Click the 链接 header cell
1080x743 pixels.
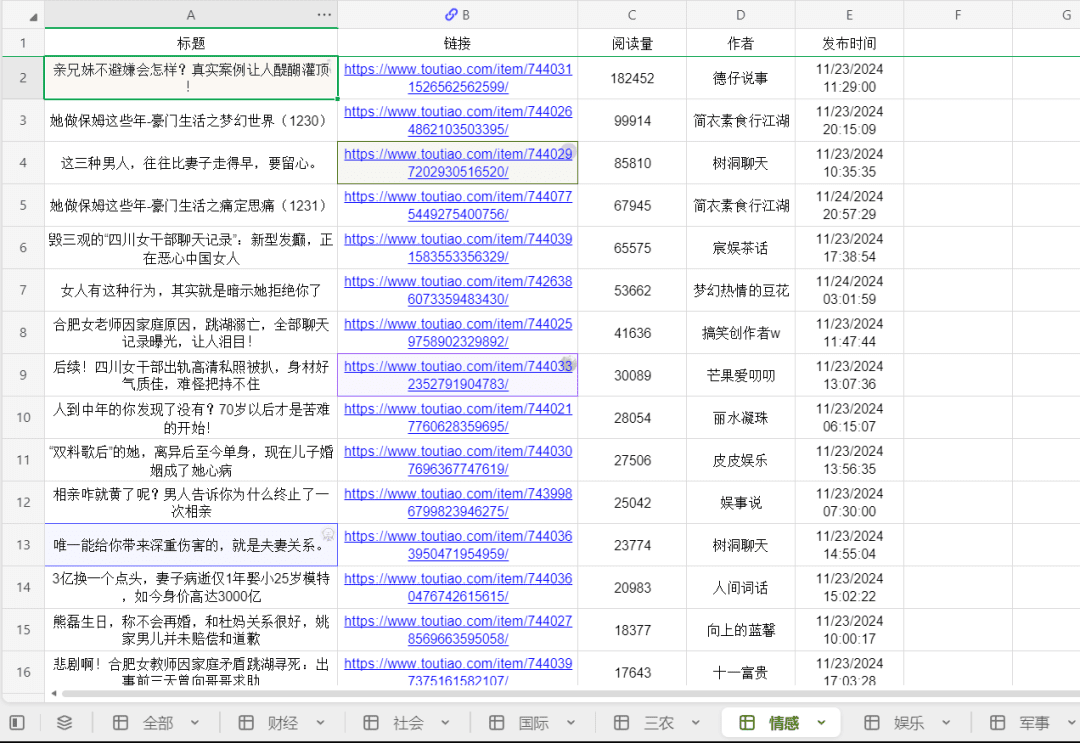[x=457, y=43]
